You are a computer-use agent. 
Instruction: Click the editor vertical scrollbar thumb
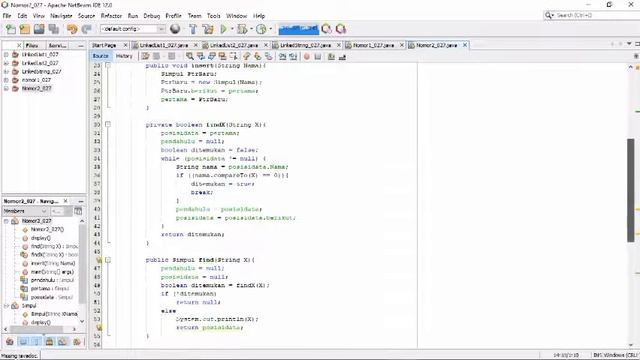(x=631, y=190)
